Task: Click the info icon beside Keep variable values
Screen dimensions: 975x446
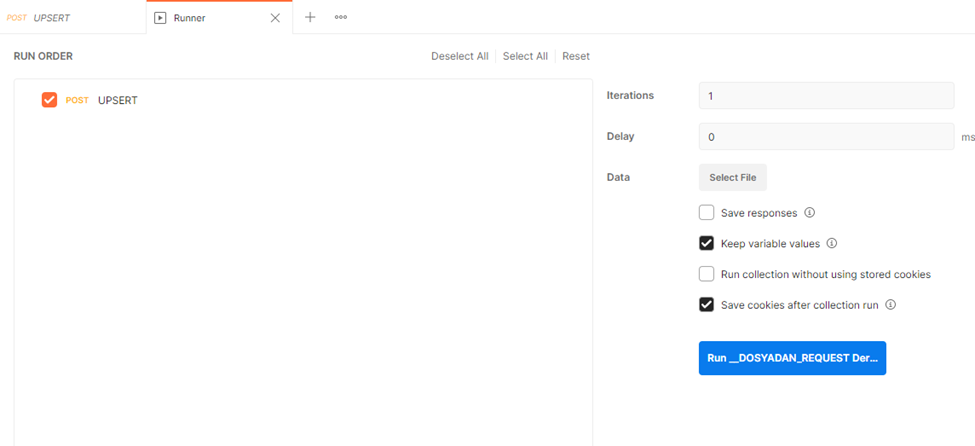Action: click(x=832, y=243)
